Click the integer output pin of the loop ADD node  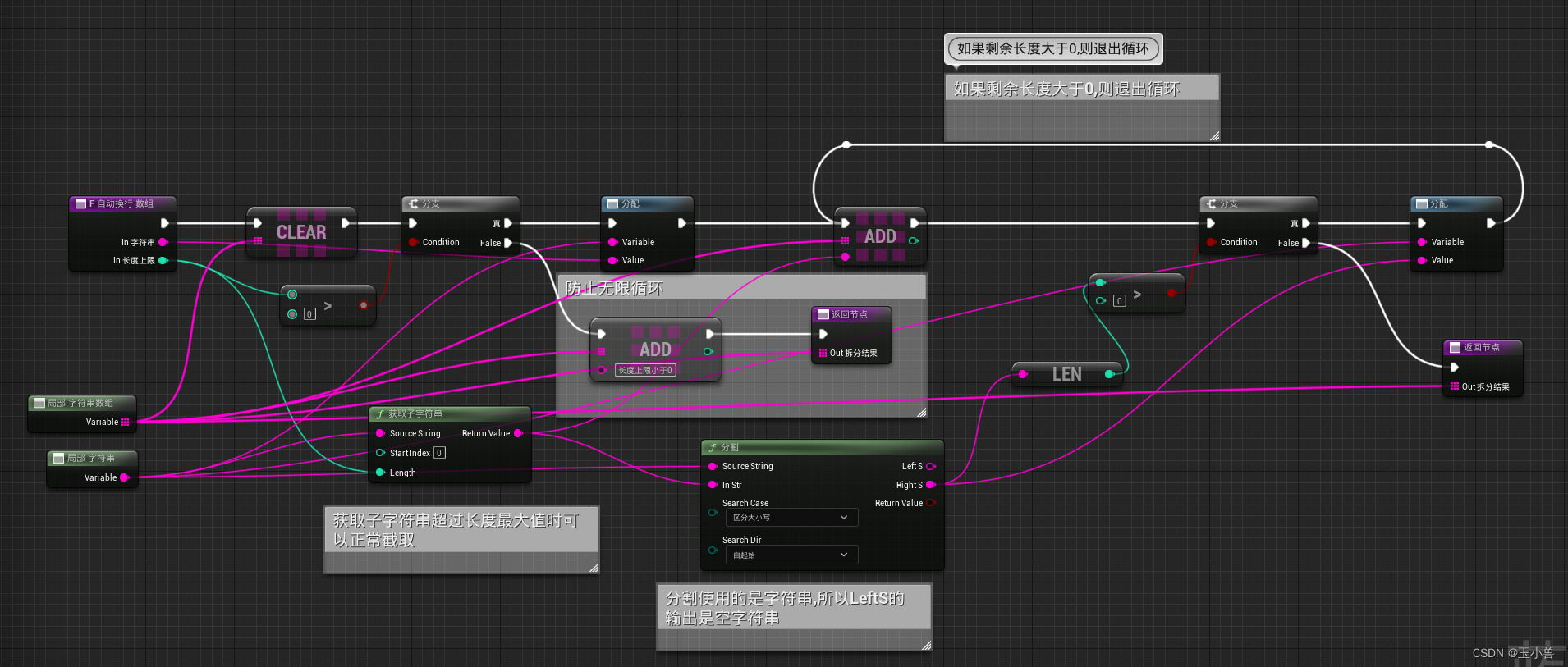[x=914, y=240]
